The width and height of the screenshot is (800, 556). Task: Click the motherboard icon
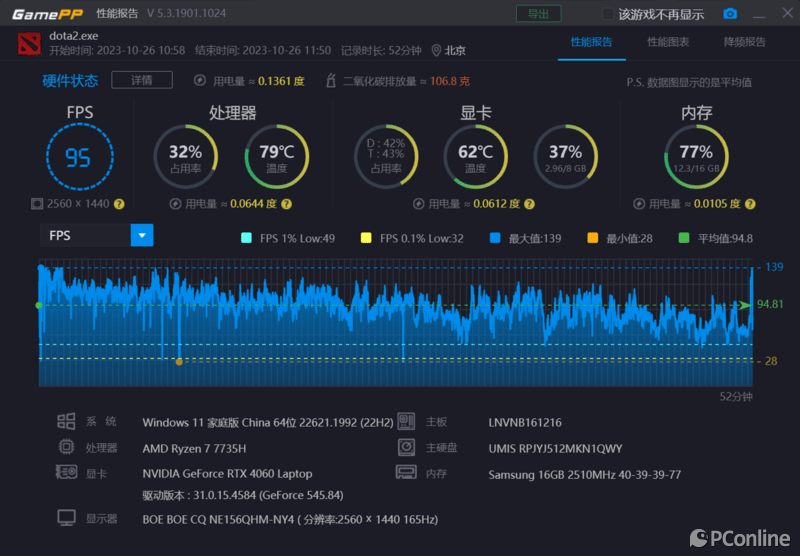pyautogui.click(x=407, y=421)
